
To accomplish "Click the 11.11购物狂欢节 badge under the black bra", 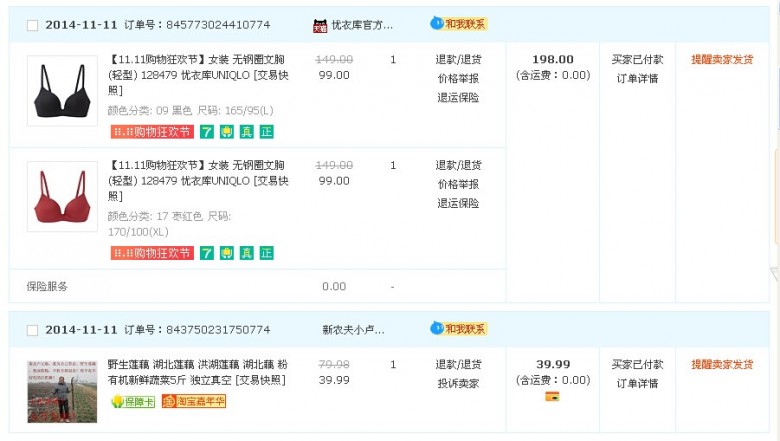I will (x=151, y=132).
